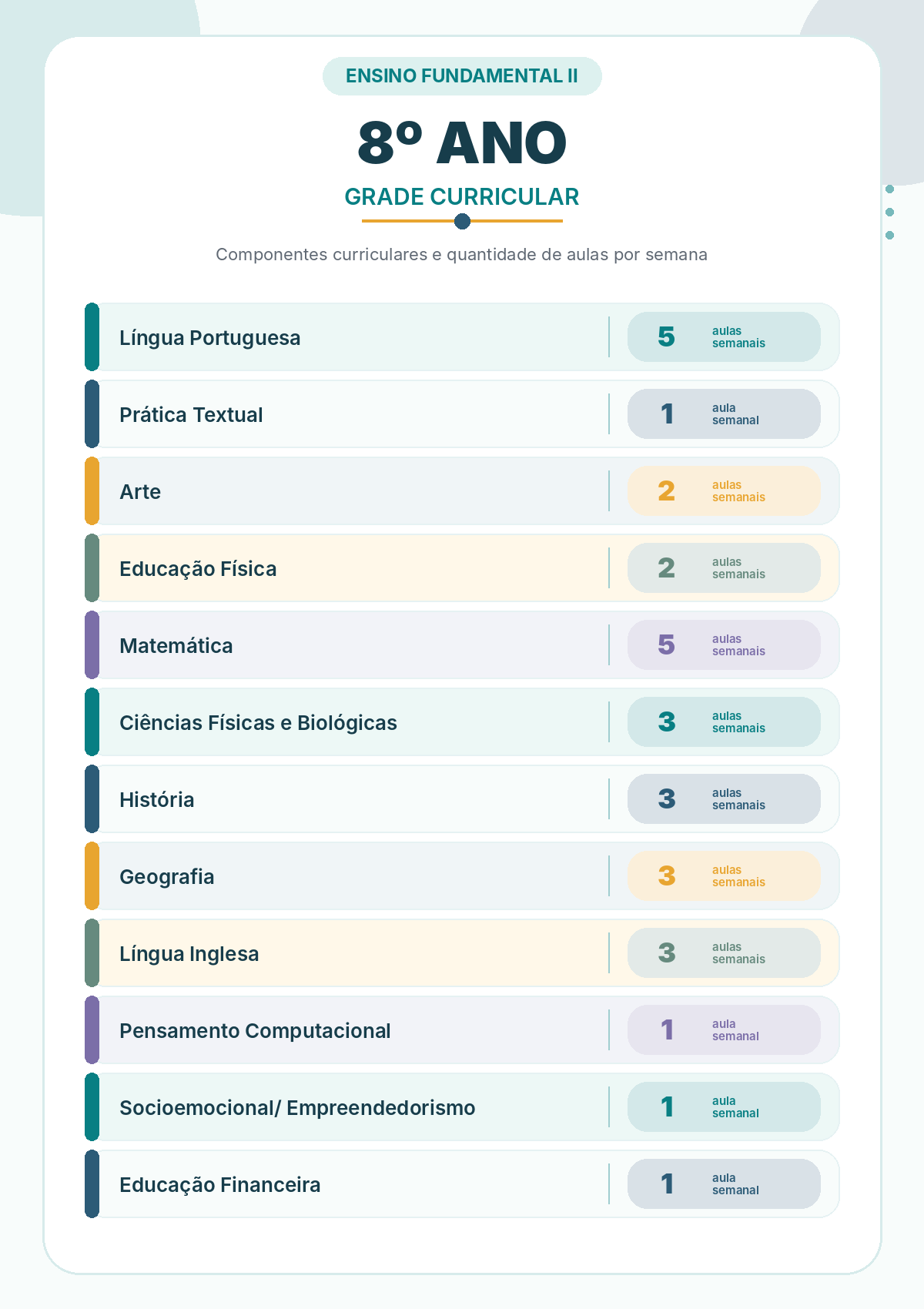The image size is (924, 1309).
Task: Select the Matemática row
Action: (x=462, y=645)
